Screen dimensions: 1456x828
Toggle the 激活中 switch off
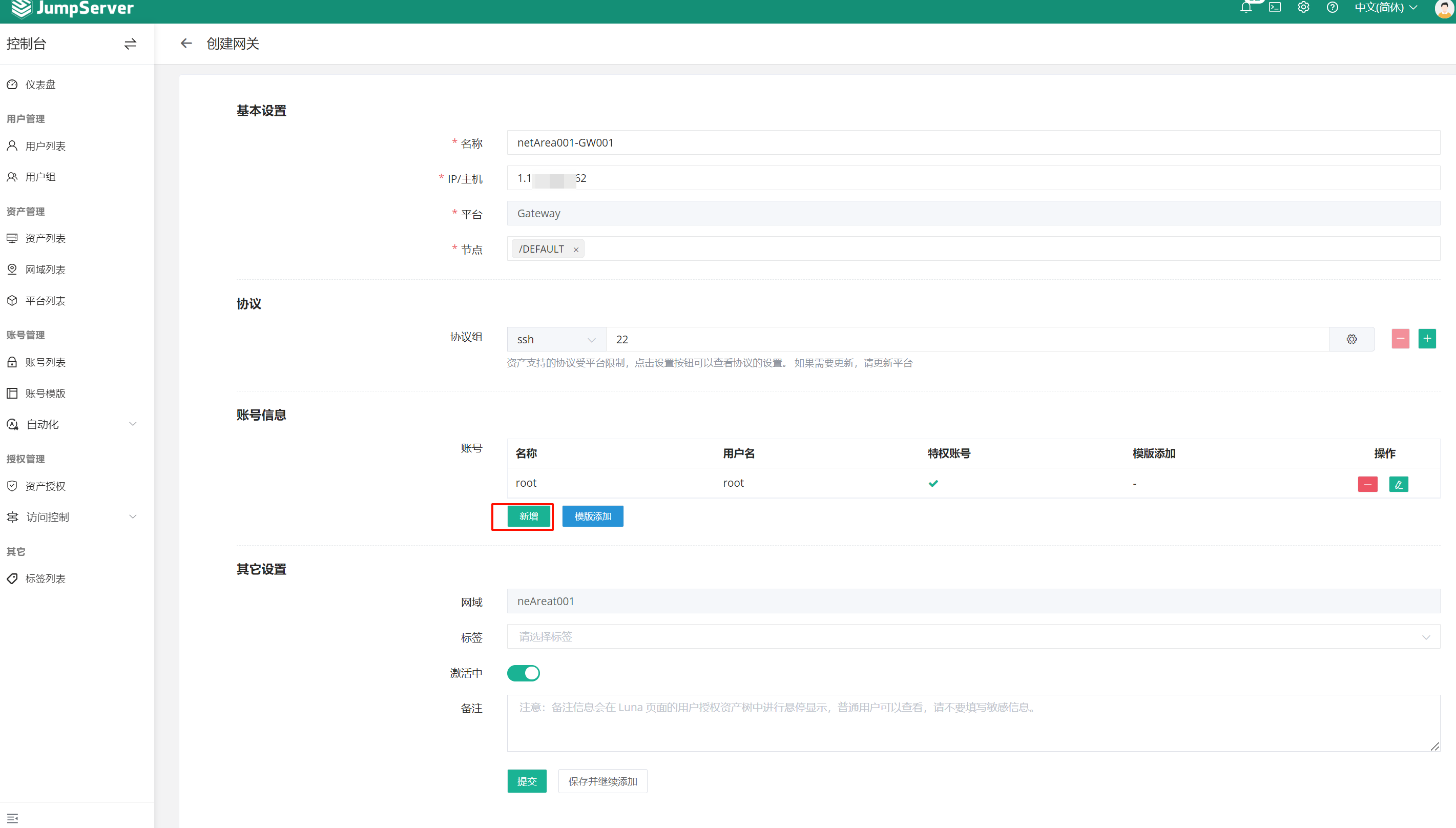(x=523, y=673)
